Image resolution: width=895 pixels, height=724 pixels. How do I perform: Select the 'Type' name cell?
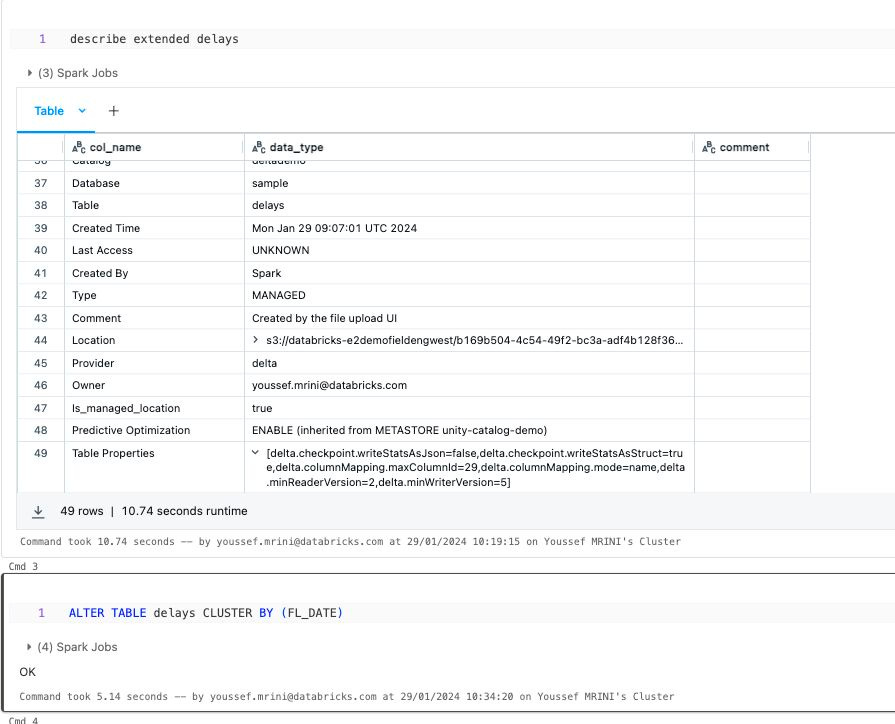[154, 295]
